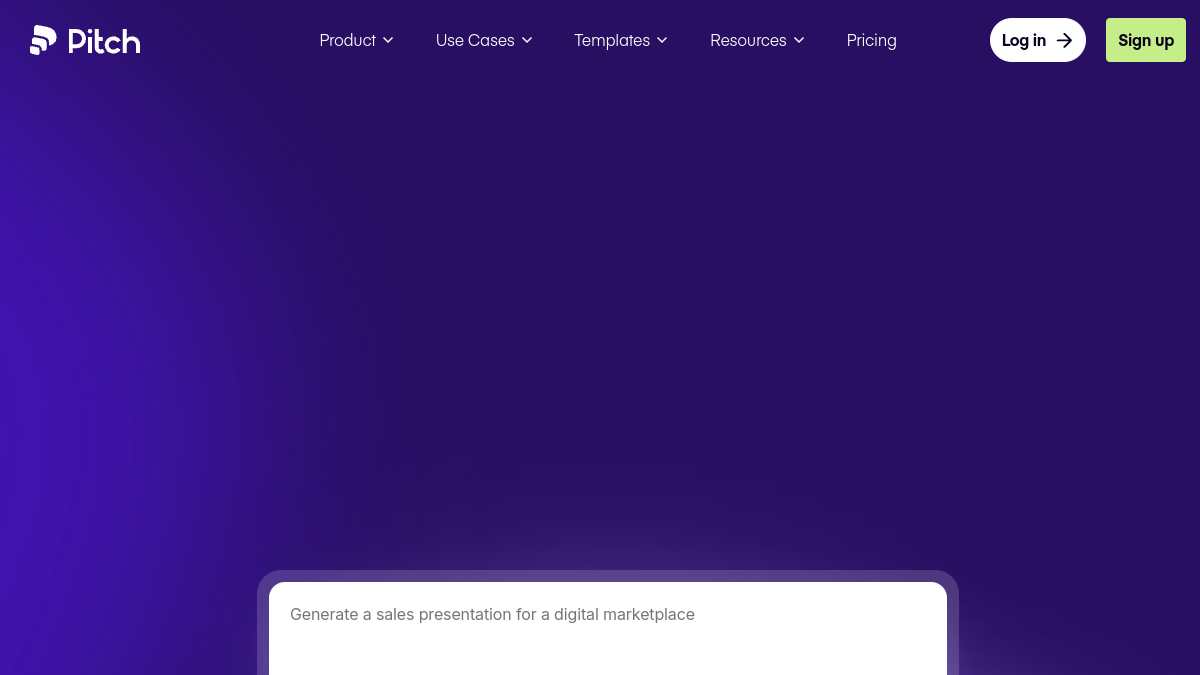Click the translucent border around prompt box
The height and width of the screenshot is (675, 1200).
(x=608, y=576)
